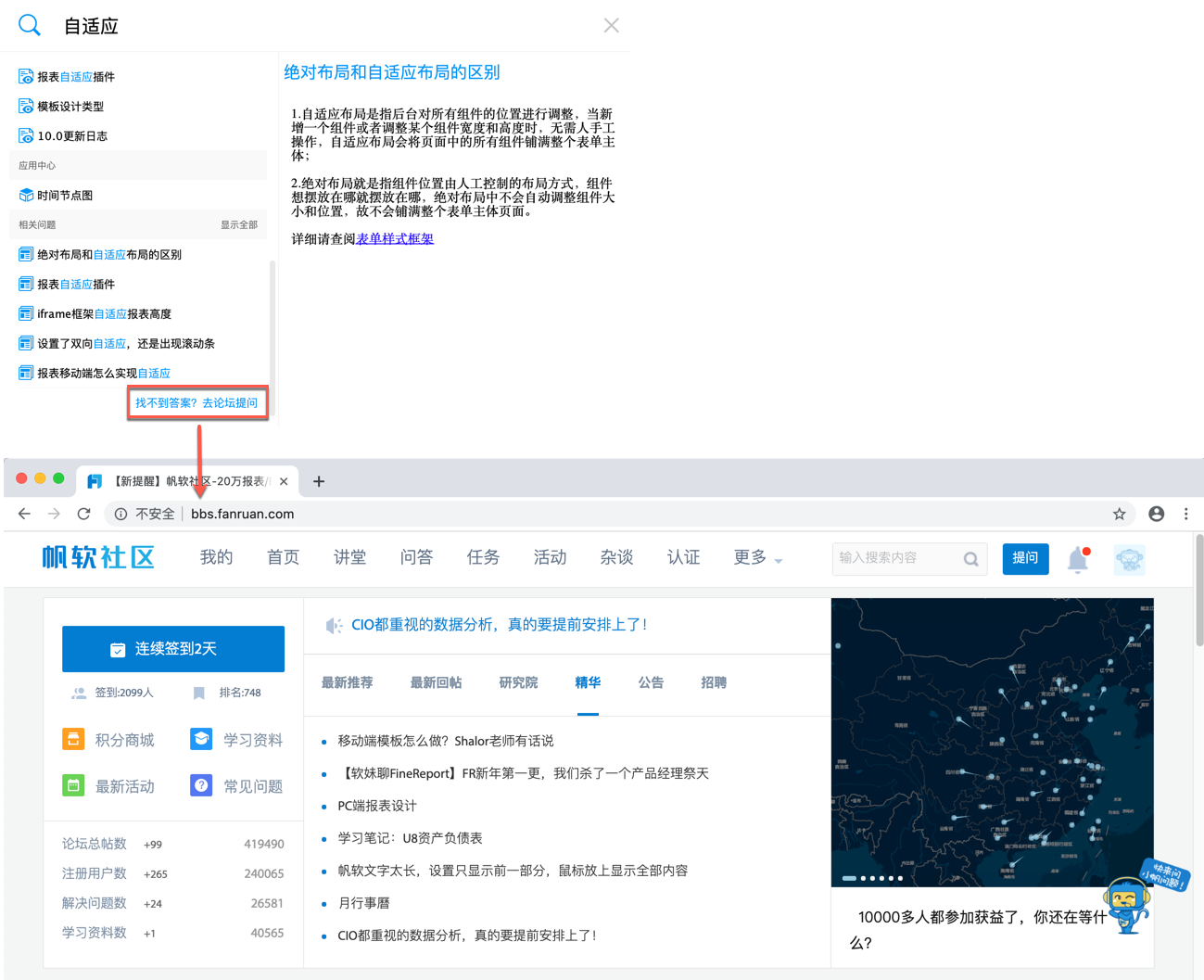Open 活动 in forum navigation
The image size is (1204, 980).
tap(550, 557)
